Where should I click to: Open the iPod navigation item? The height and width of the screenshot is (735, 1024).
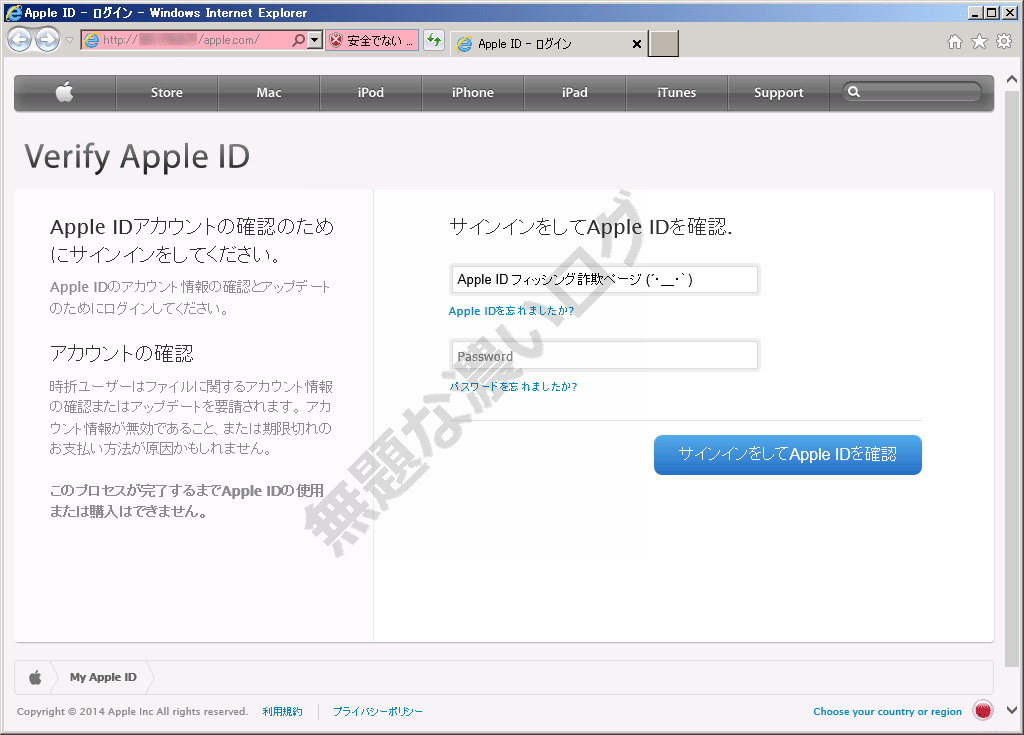370,92
